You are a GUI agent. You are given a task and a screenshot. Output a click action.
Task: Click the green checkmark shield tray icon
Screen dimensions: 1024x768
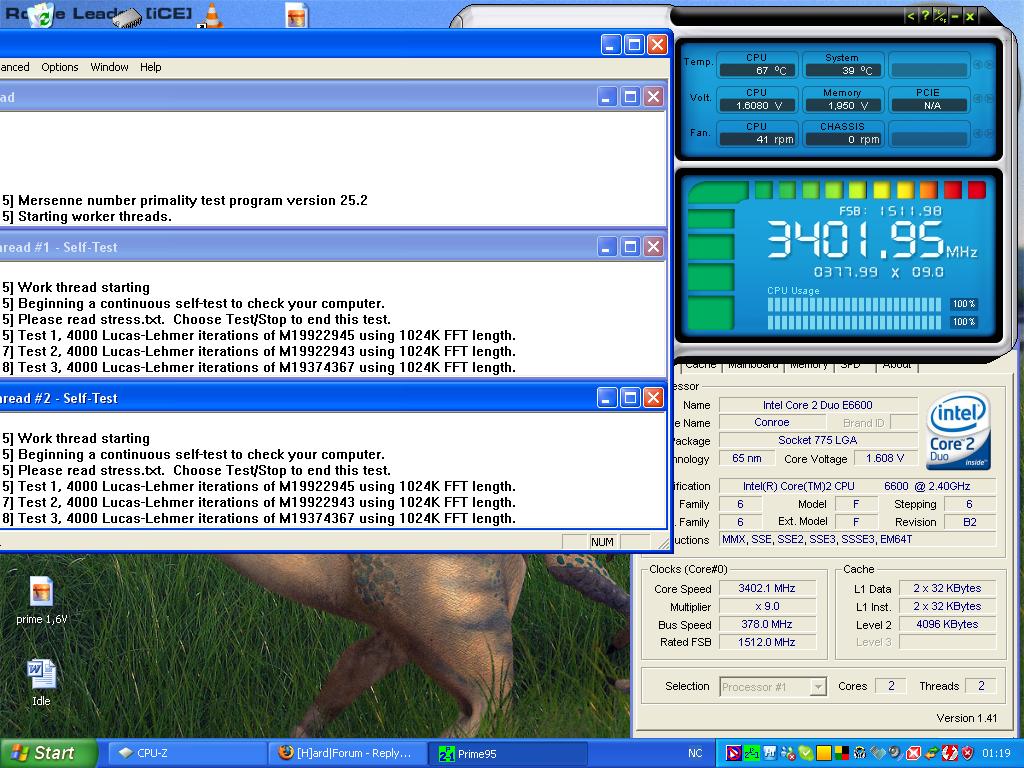(806, 753)
